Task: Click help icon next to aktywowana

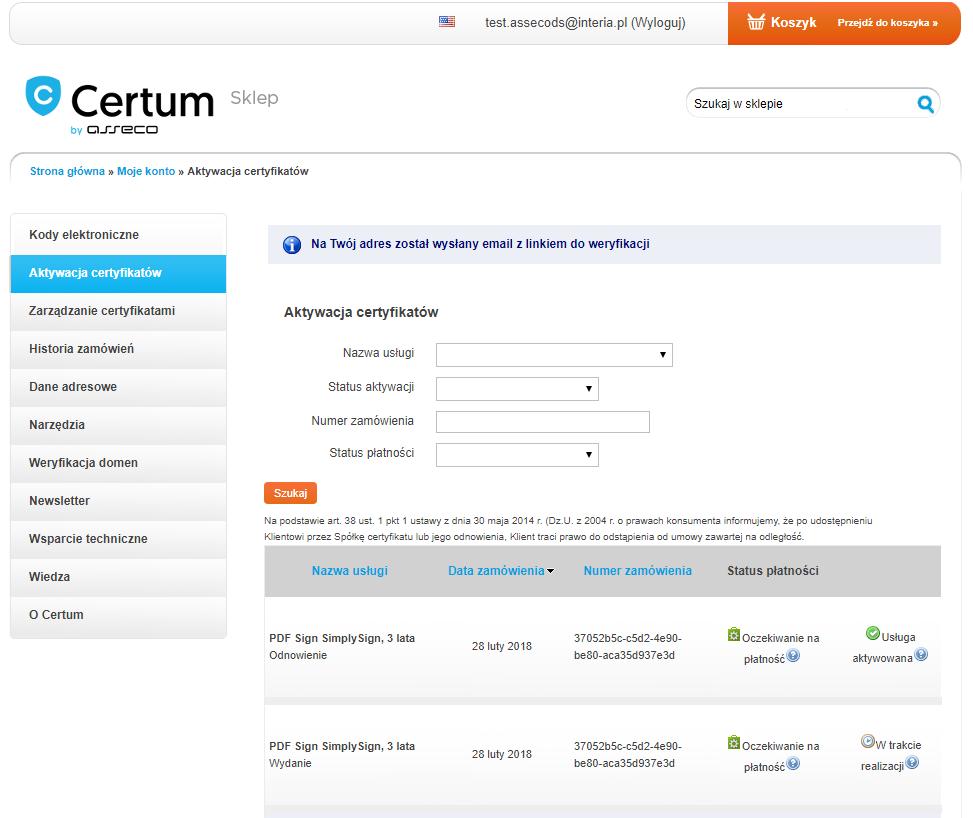Action: (921, 655)
